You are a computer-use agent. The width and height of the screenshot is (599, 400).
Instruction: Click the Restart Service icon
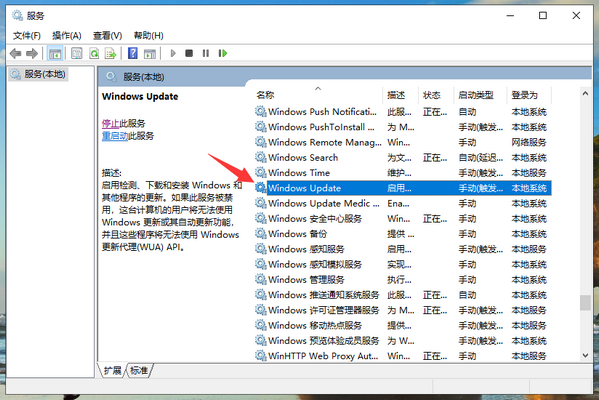pyautogui.click(x=223, y=53)
